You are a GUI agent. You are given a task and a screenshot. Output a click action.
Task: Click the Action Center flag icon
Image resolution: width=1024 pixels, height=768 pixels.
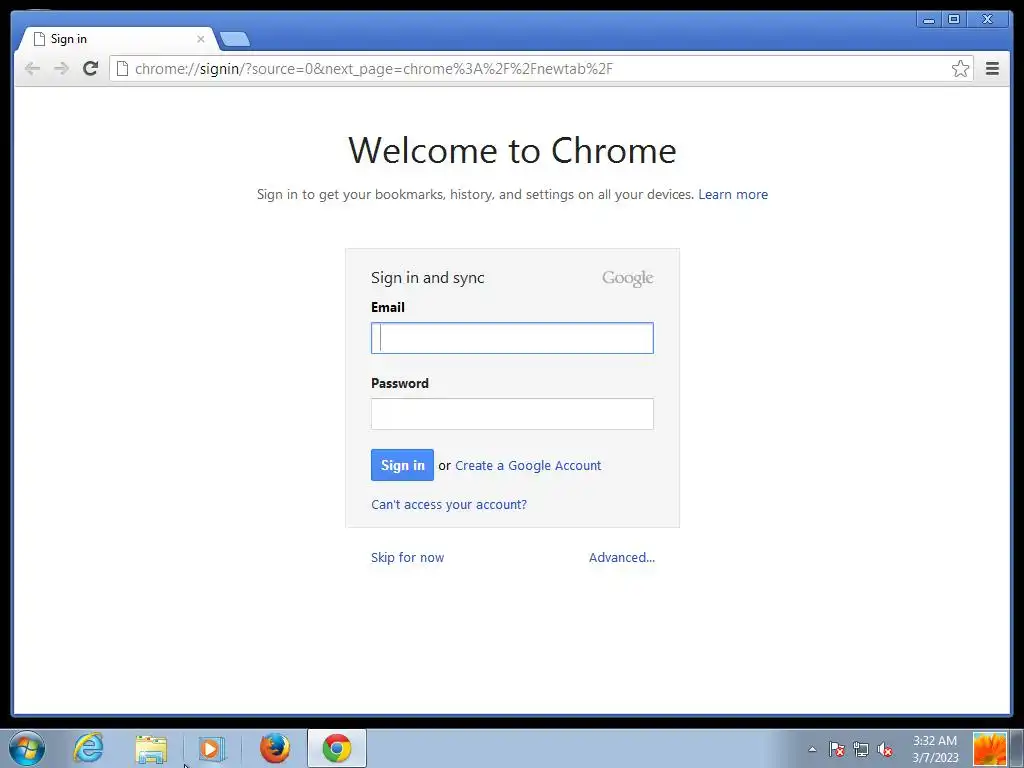tap(837, 749)
